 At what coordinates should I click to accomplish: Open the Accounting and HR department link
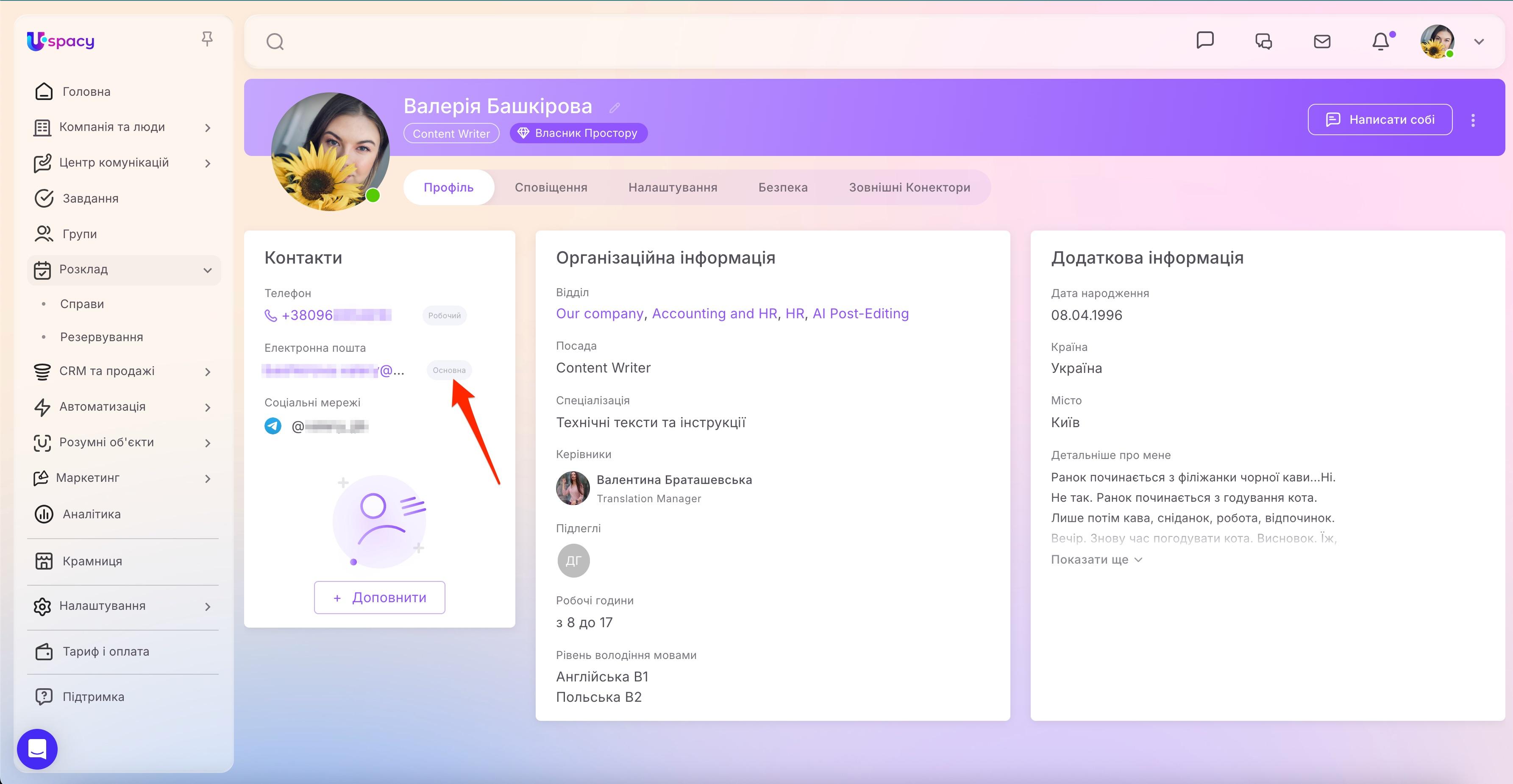tap(714, 314)
